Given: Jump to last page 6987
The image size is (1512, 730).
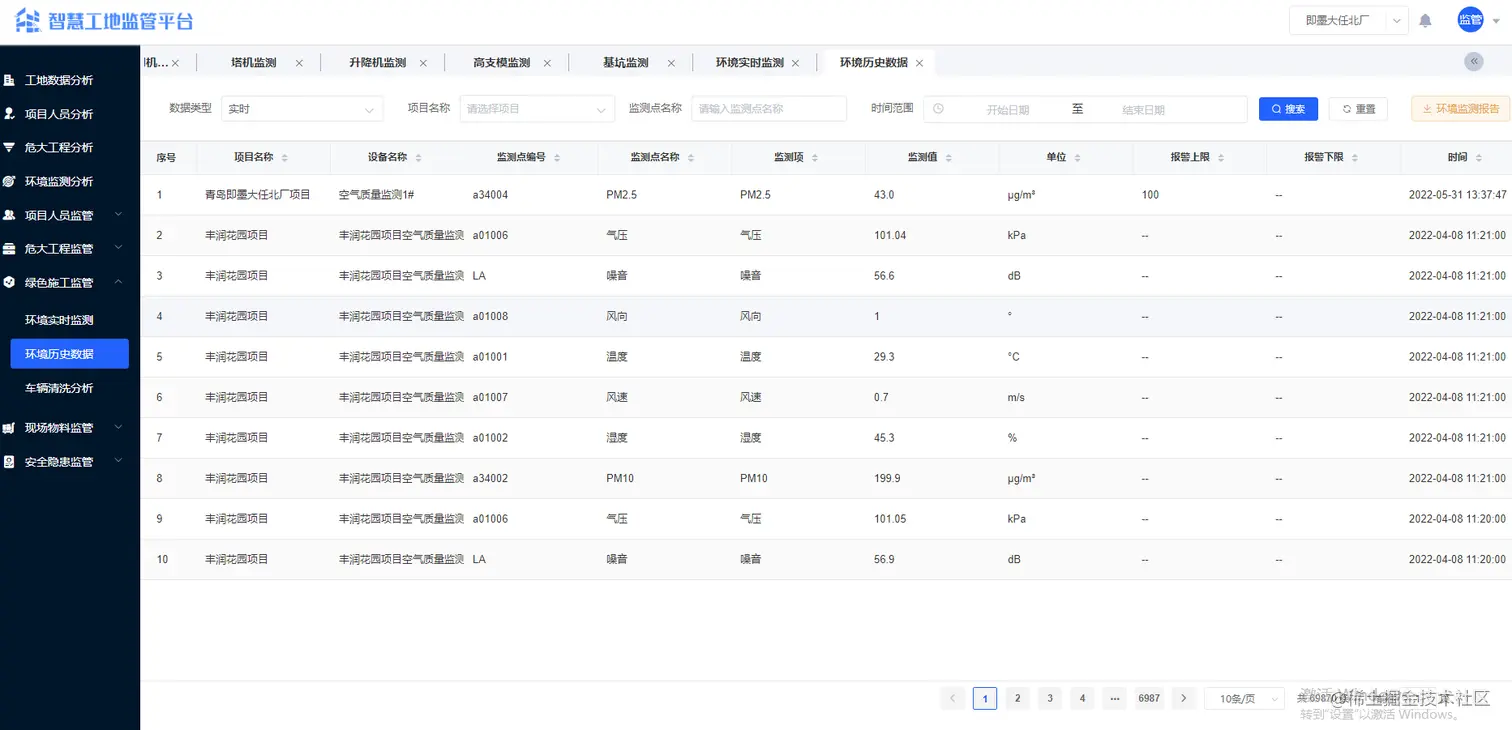Looking at the screenshot, I should click(x=1149, y=698).
